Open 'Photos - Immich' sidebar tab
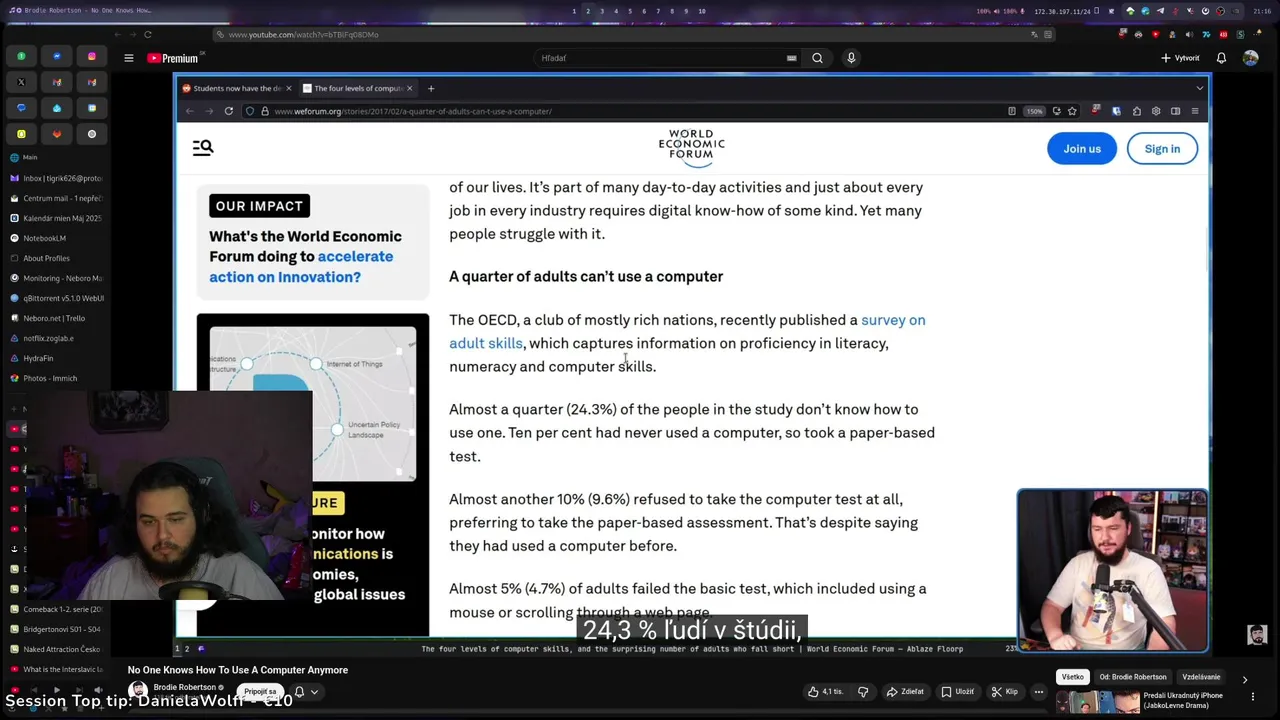This screenshot has width=1280, height=720. (57, 378)
